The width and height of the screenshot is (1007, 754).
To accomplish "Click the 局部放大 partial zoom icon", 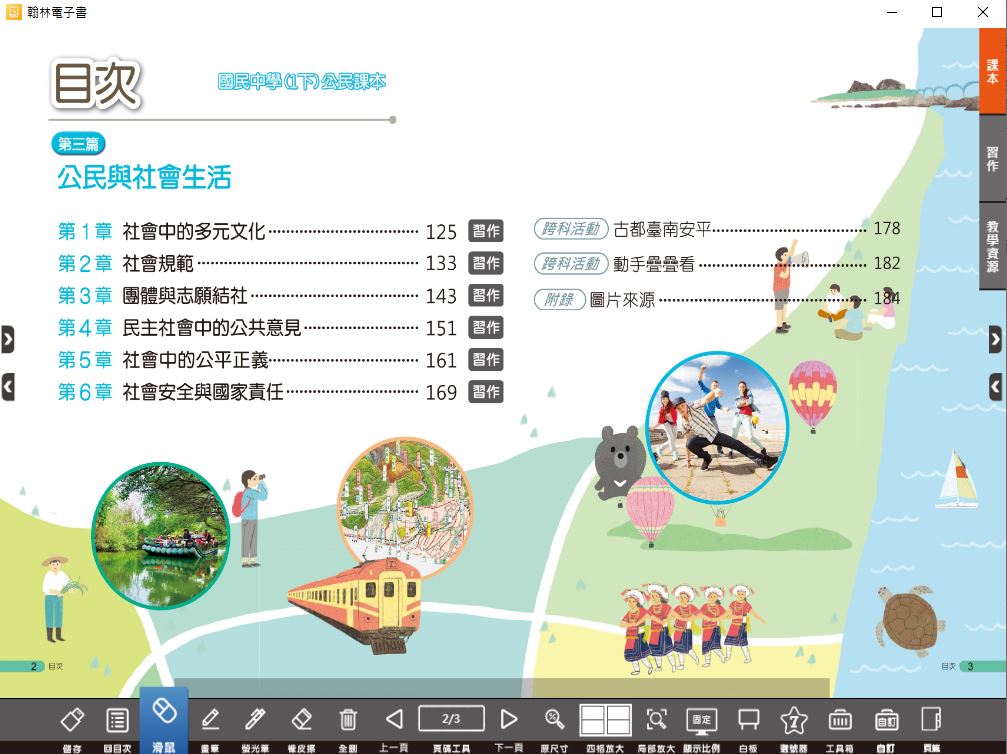I will coord(656,720).
